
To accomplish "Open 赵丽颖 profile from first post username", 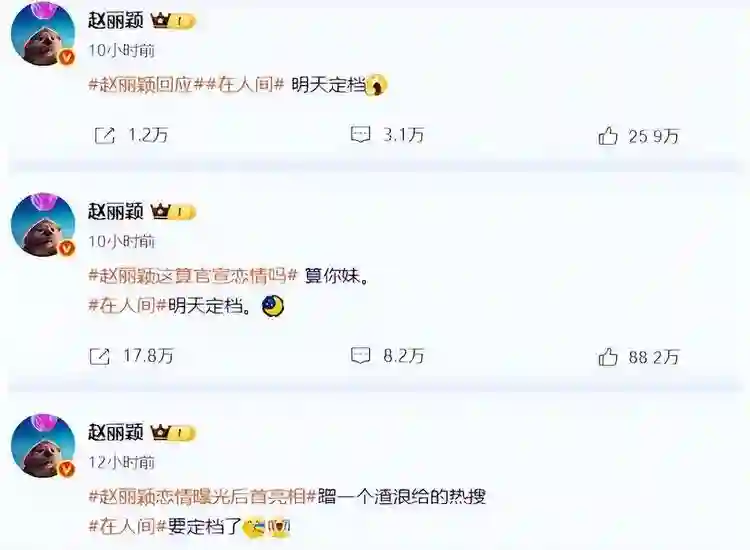I will pyautogui.click(x=116, y=20).
